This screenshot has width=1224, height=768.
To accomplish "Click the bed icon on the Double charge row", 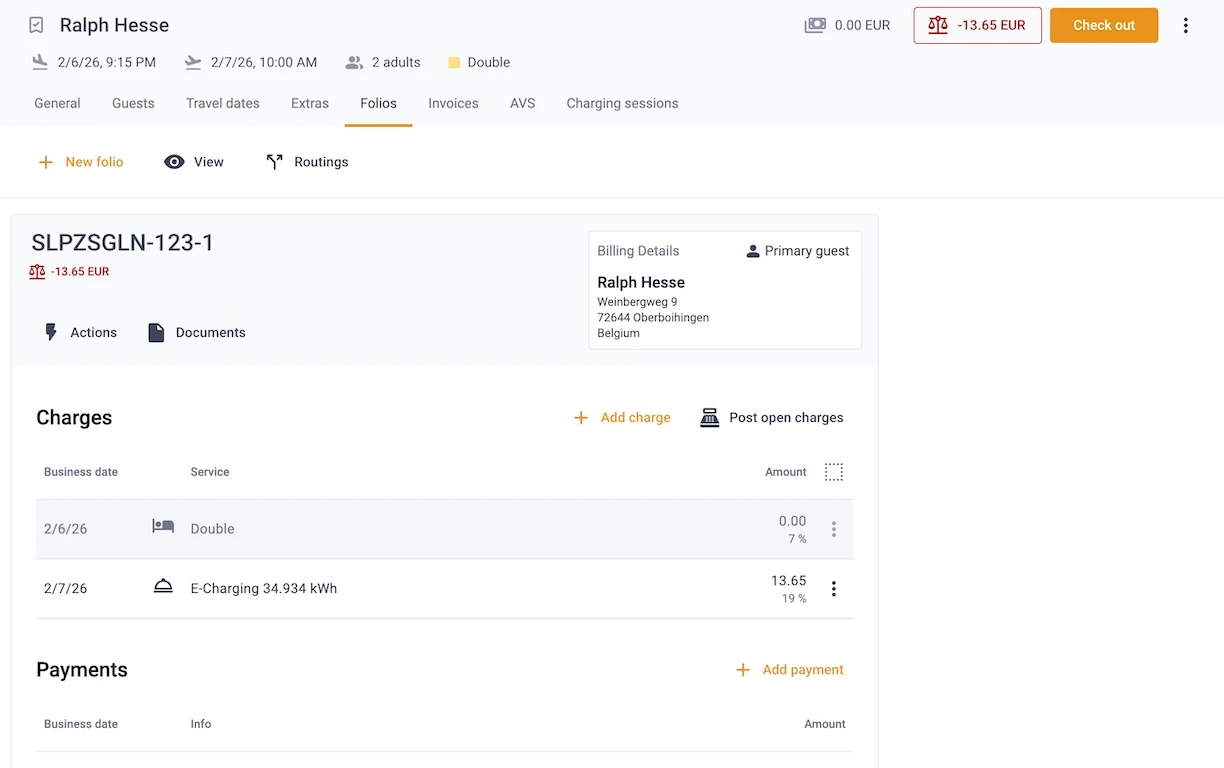I will coord(163,528).
